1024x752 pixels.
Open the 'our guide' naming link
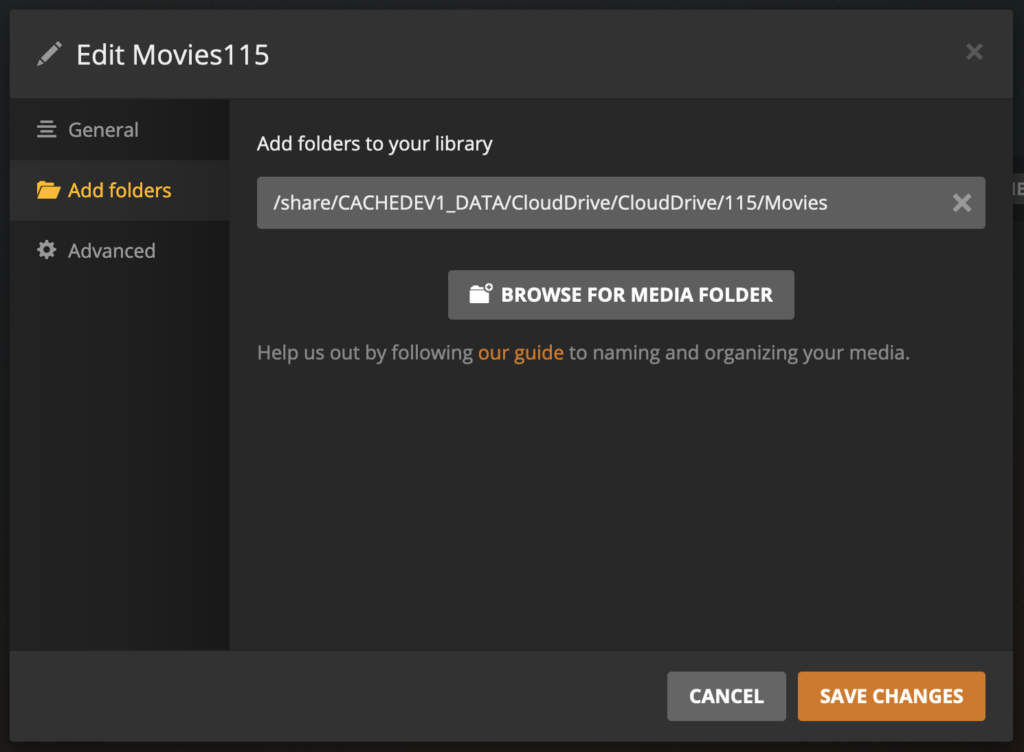(x=520, y=352)
